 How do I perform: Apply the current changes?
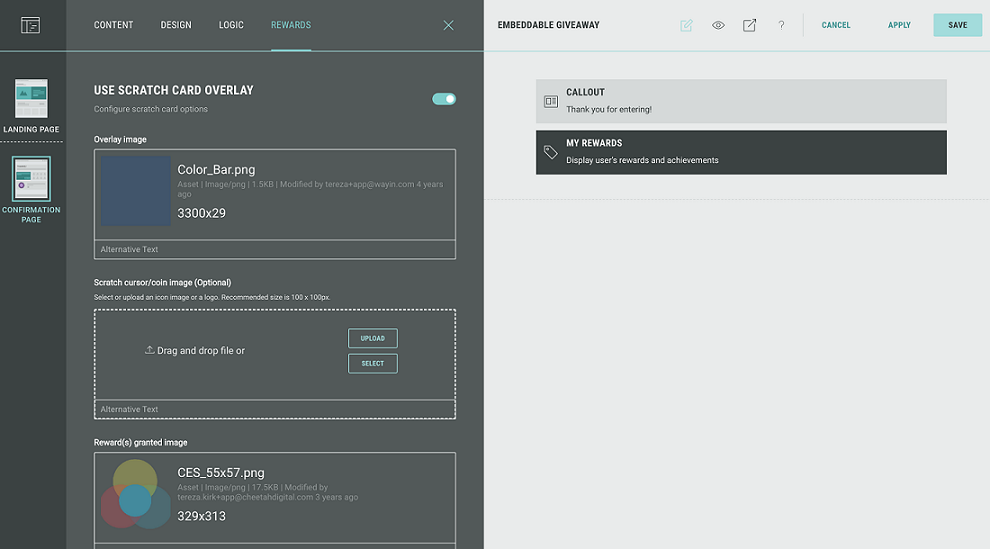tap(899, 25)
